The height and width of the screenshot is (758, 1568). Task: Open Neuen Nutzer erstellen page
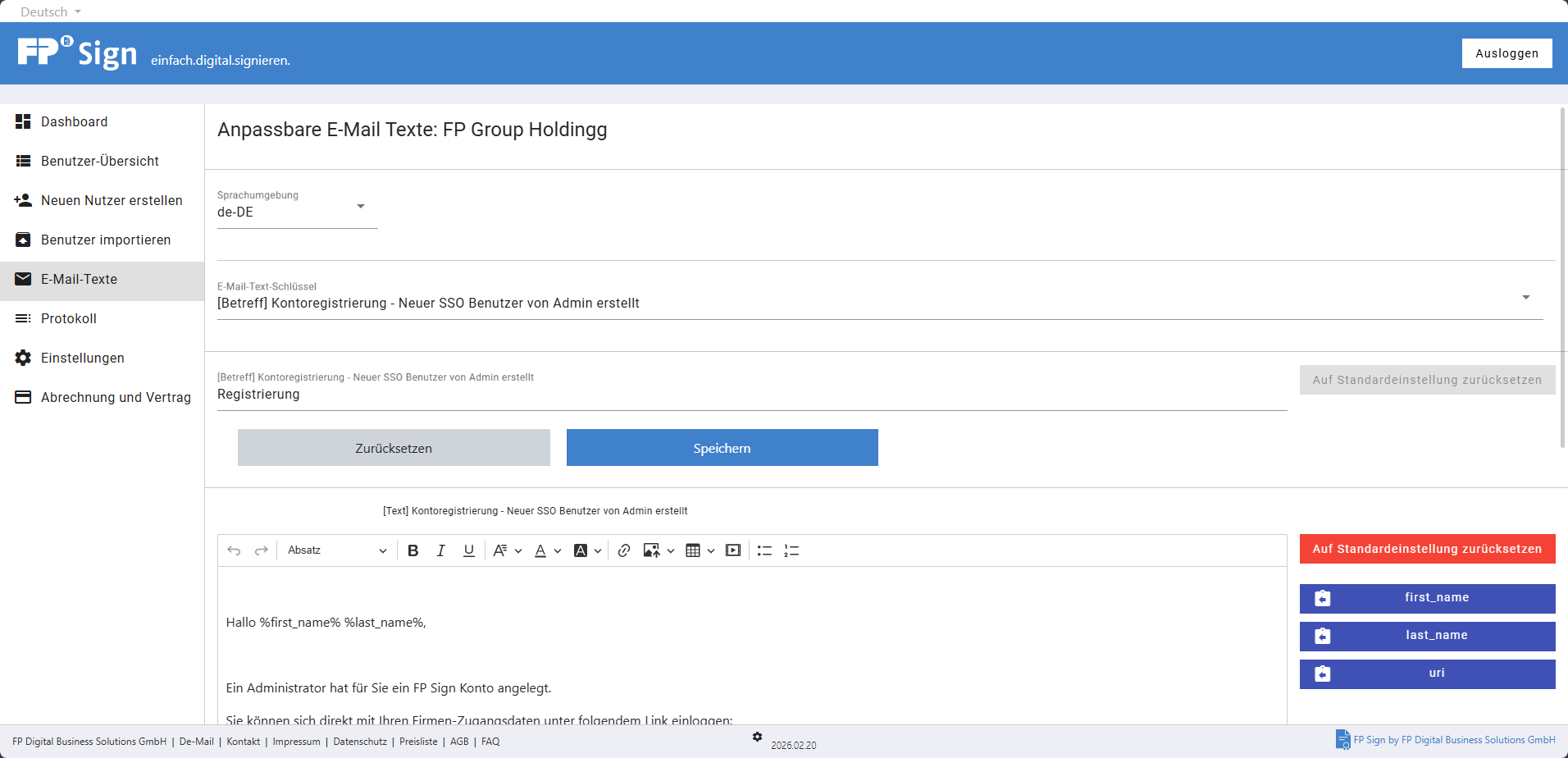pyautogui.click(x=102, y=200)
